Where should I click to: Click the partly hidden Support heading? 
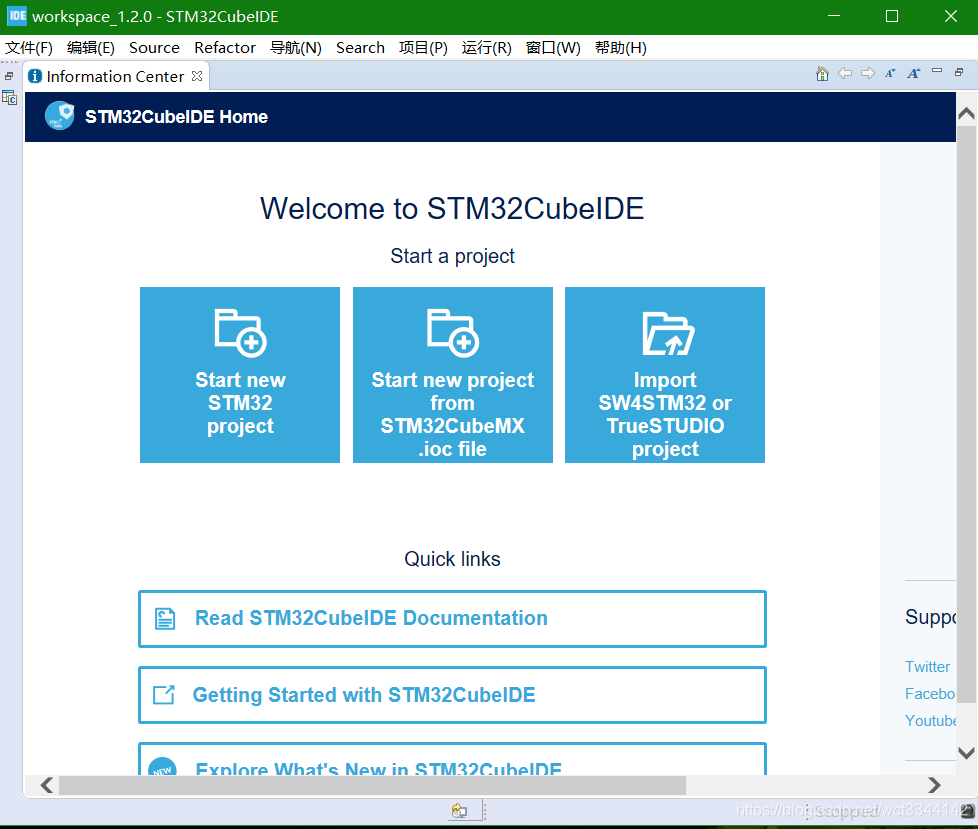(x=930, y=617)
